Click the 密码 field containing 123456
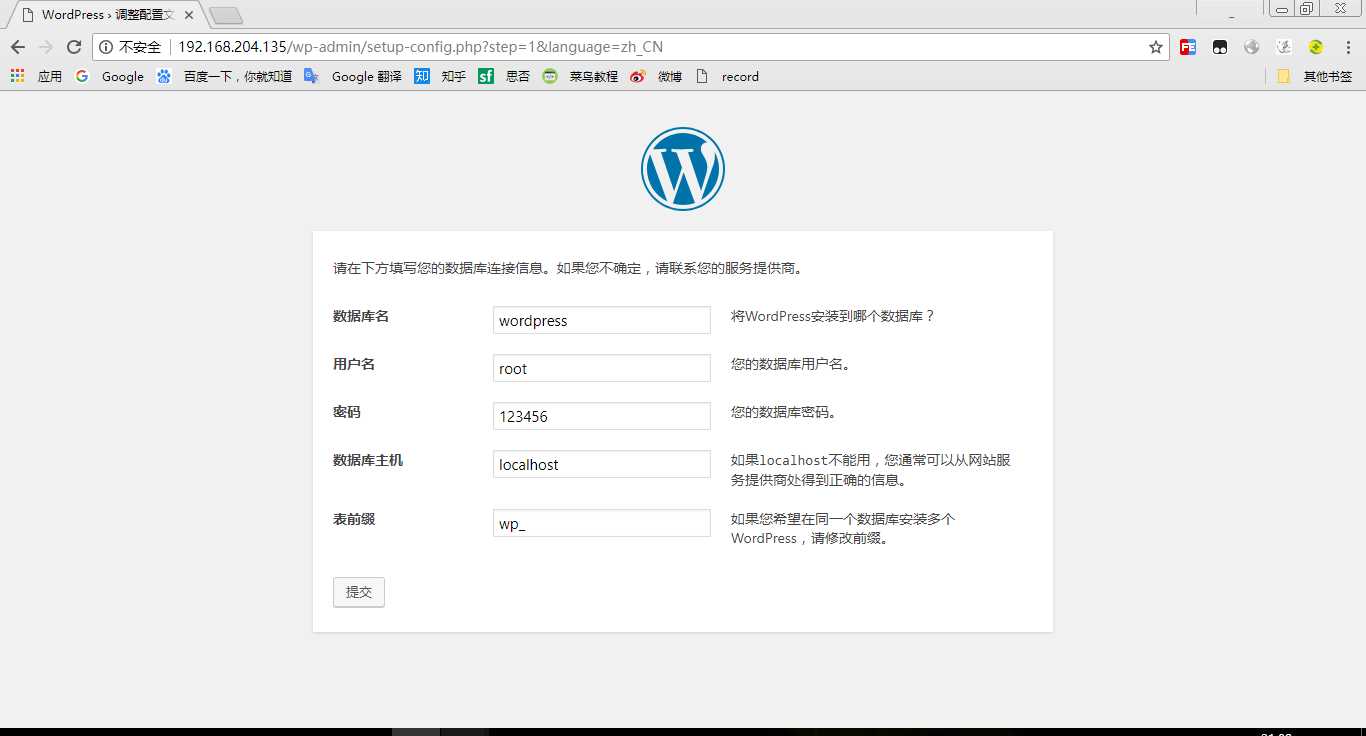The image size is (1366, 736). 602,416
